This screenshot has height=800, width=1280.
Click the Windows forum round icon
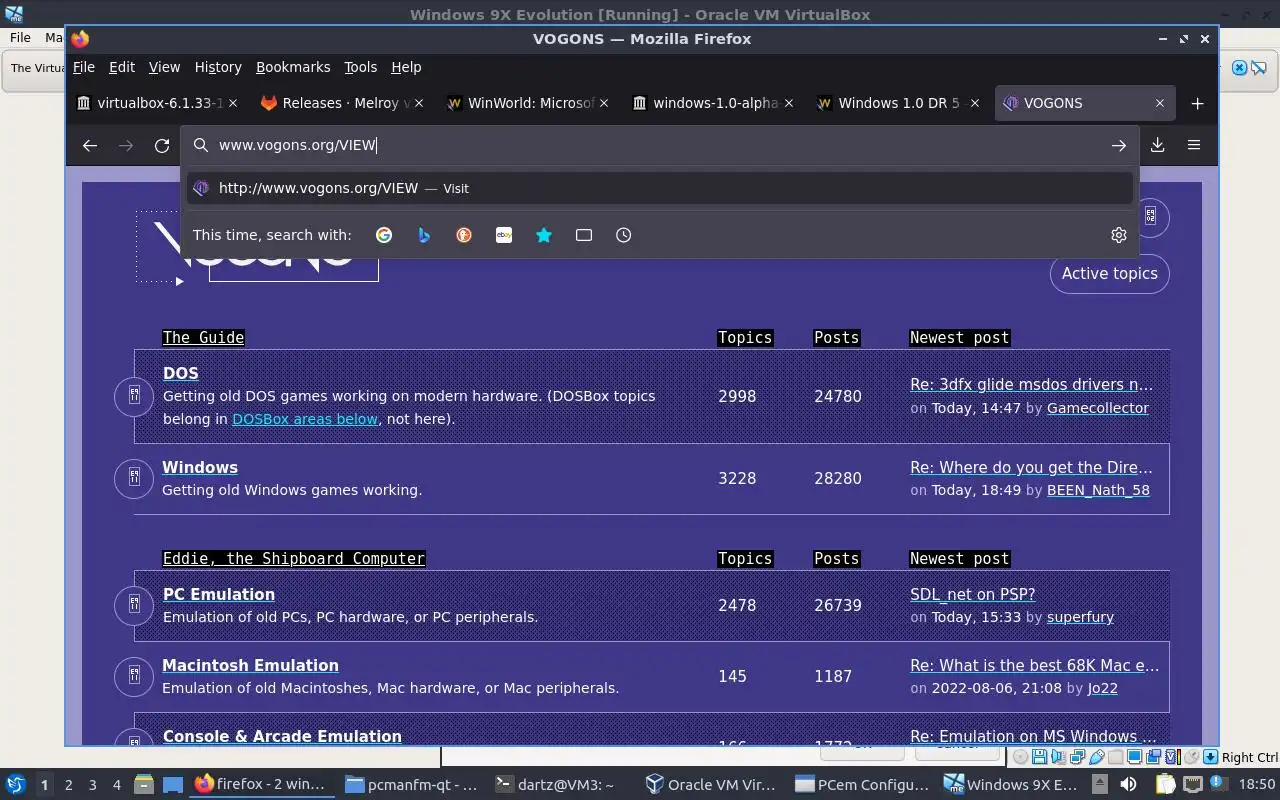(134, 479)
